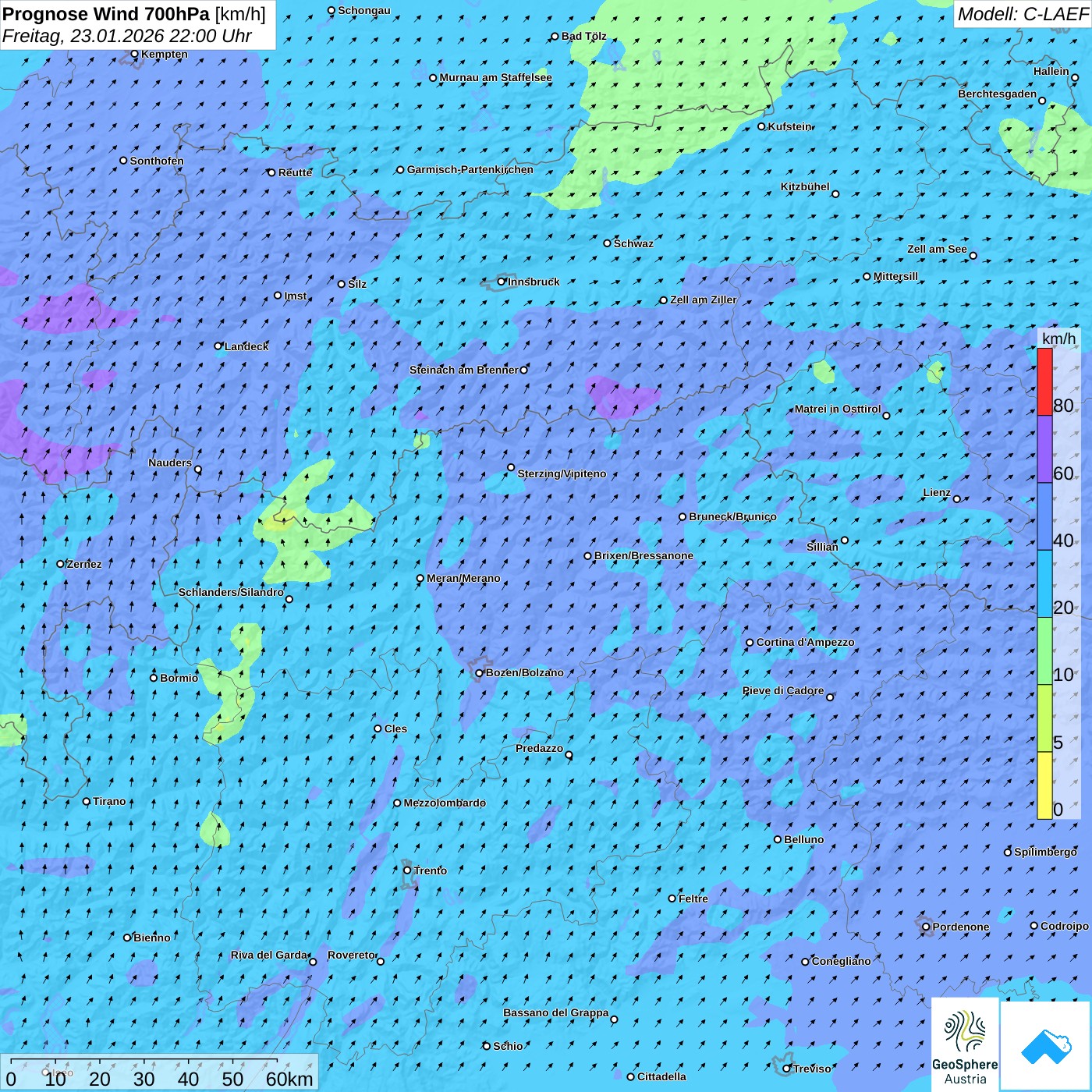Image resolution: width=1092 pixels, height=1092 pixels.
Task: Click the light green 10 km/h legend color
Action: pos(1044,651)
